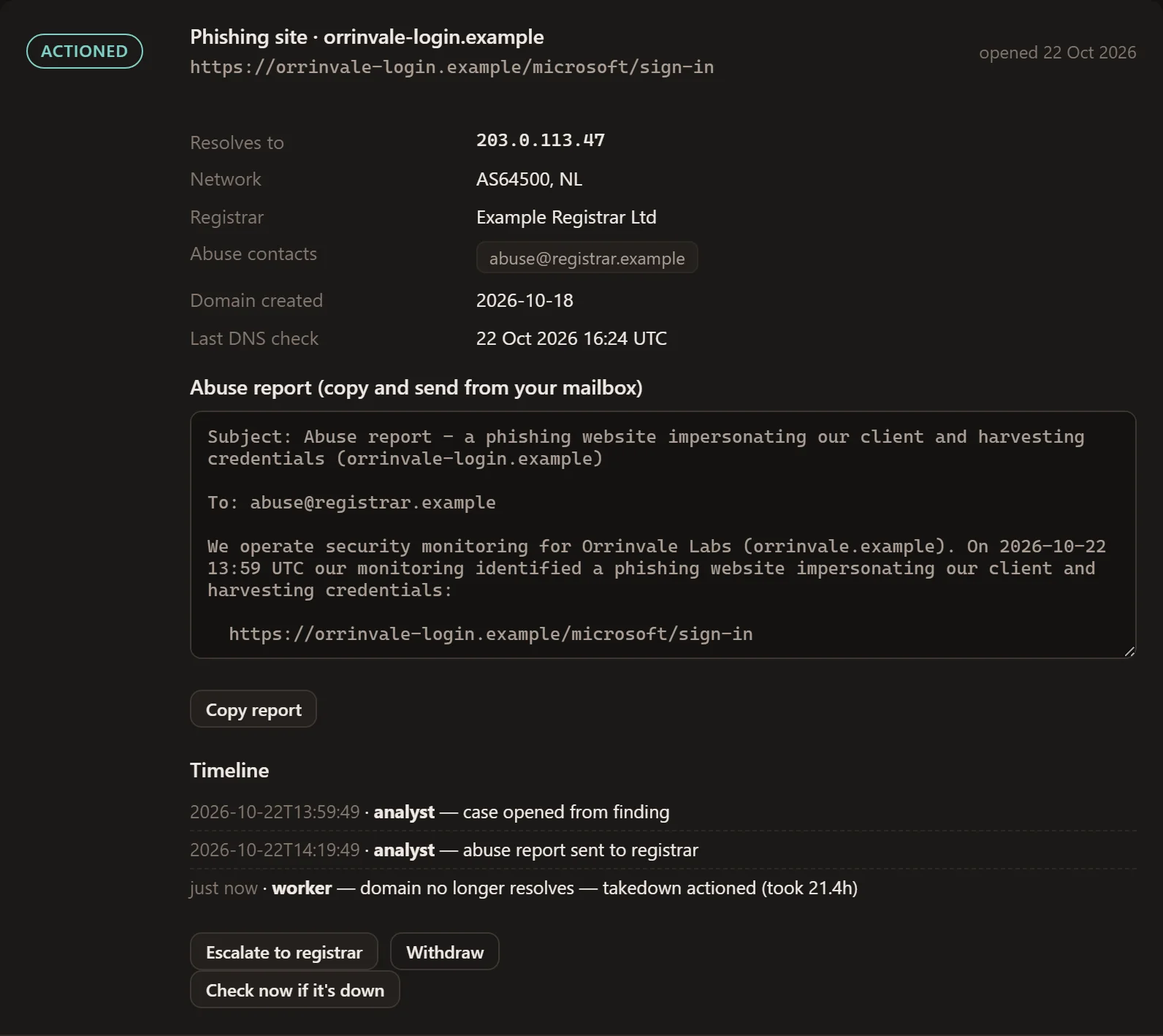Click the Domain created field label

[x=256, y=300]
